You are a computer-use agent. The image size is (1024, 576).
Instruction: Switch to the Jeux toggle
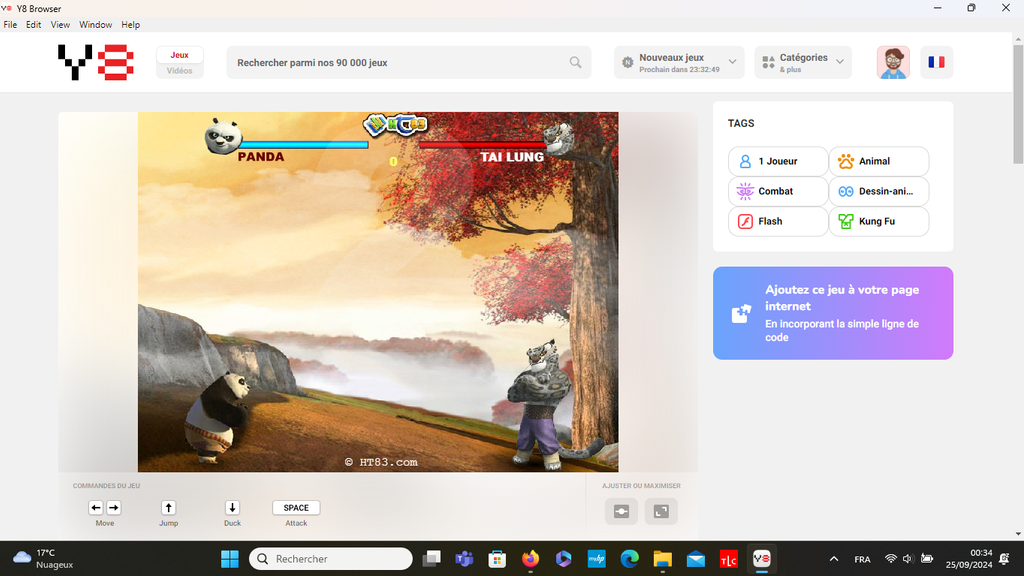pos(180,55)
